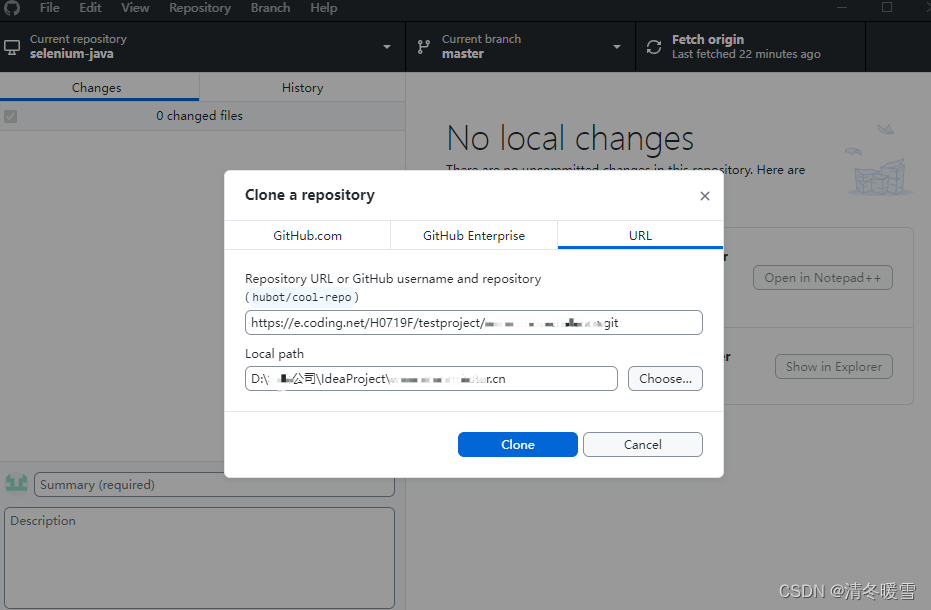Click the 'Local path' label

pos(274,354)
